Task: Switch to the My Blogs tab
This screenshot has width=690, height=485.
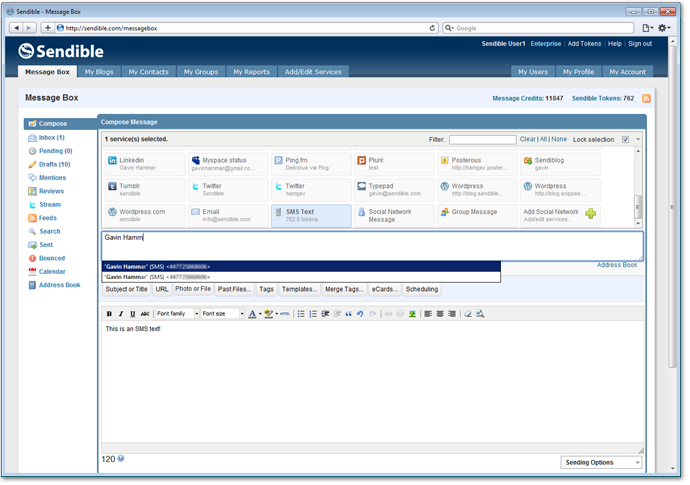Action: pos(99,72)
